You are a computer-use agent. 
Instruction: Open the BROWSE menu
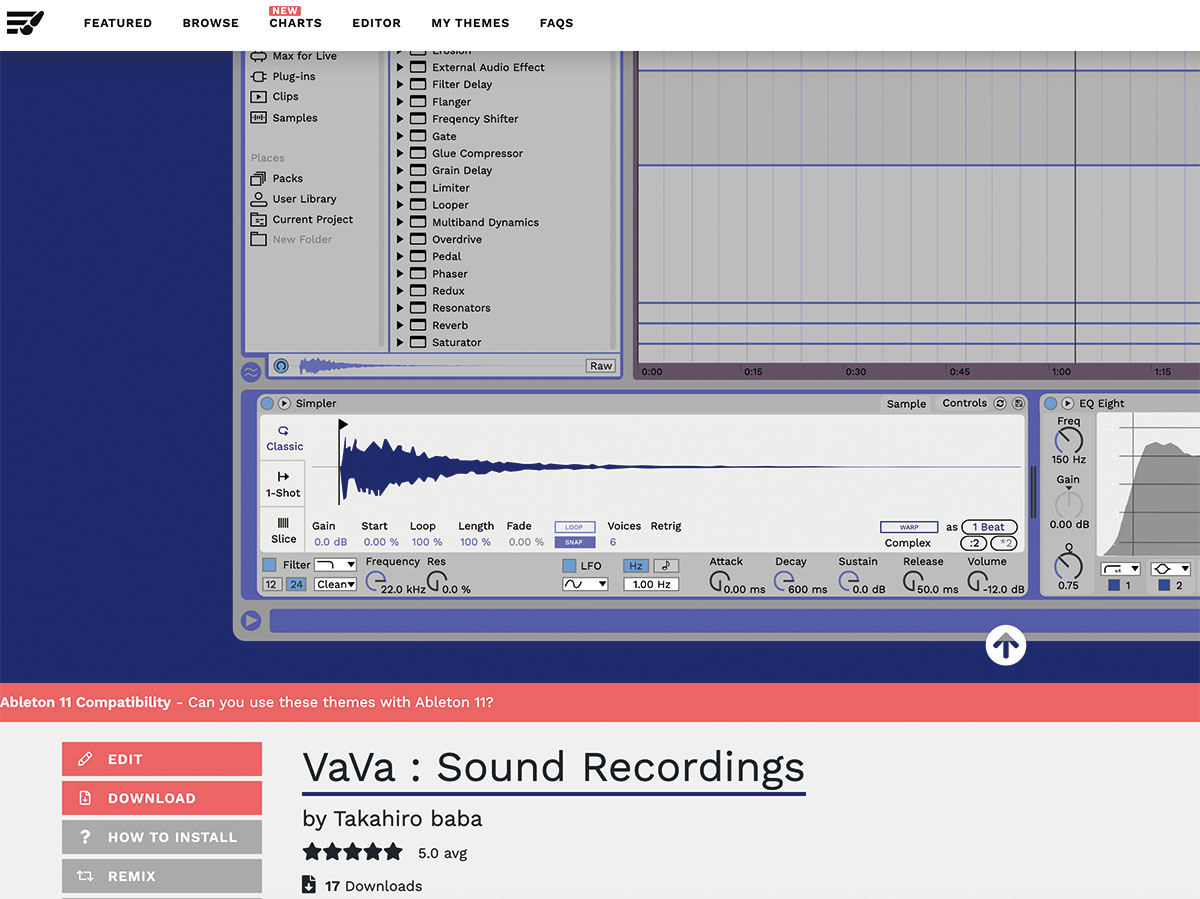(x=211, y=23)
